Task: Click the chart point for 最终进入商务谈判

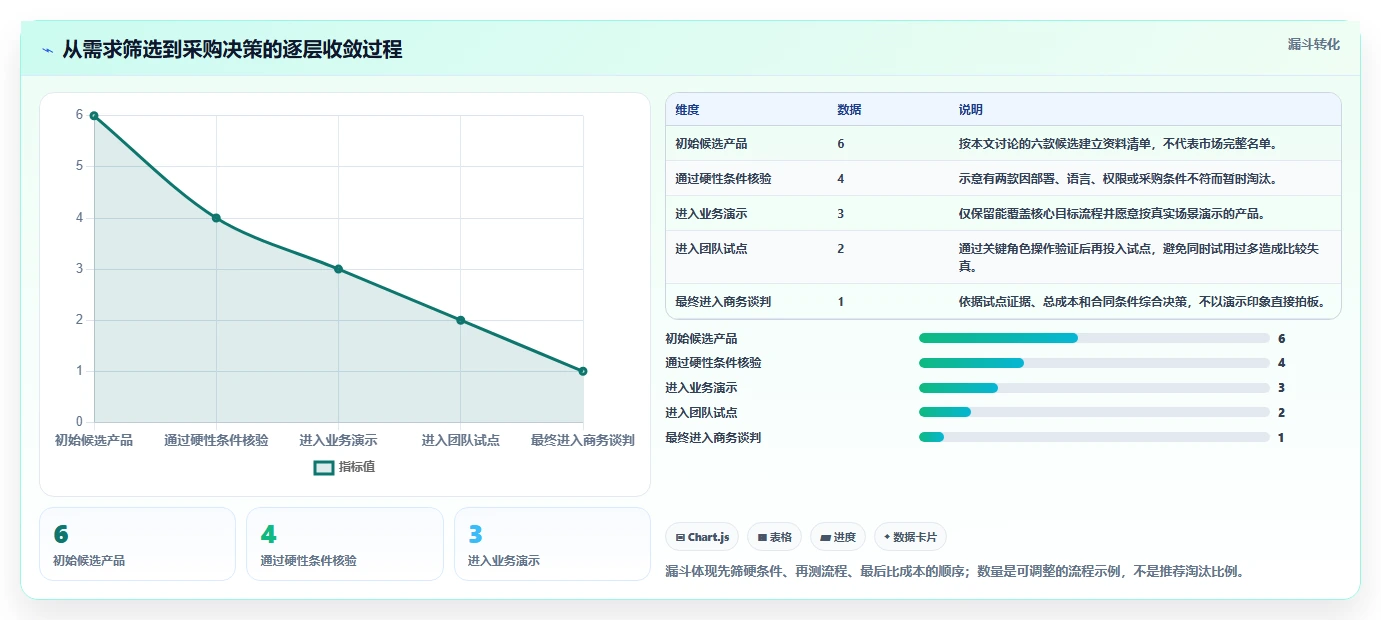Action: [x=583, y=371]
